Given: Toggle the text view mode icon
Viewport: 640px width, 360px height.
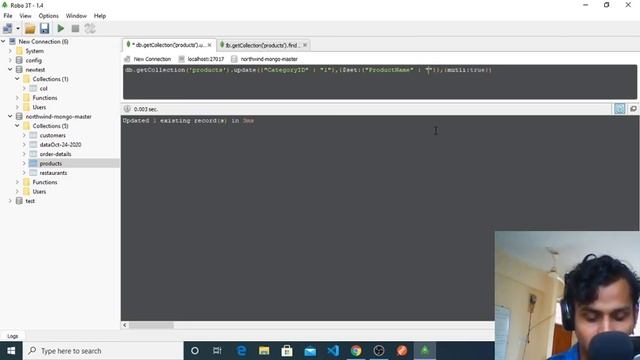Looking at the screenshot, I should click(620, 109).
